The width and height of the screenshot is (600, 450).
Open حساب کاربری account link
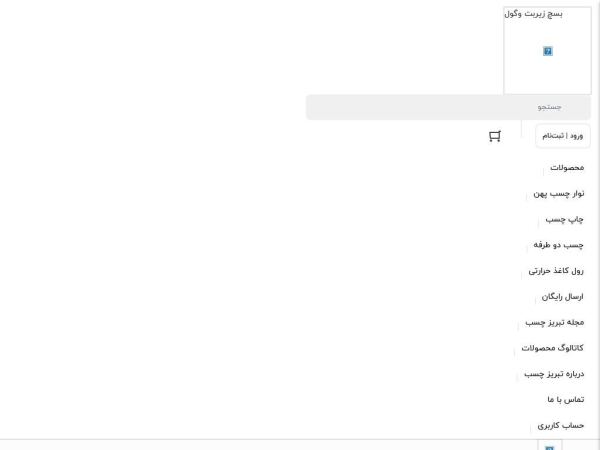561,426
